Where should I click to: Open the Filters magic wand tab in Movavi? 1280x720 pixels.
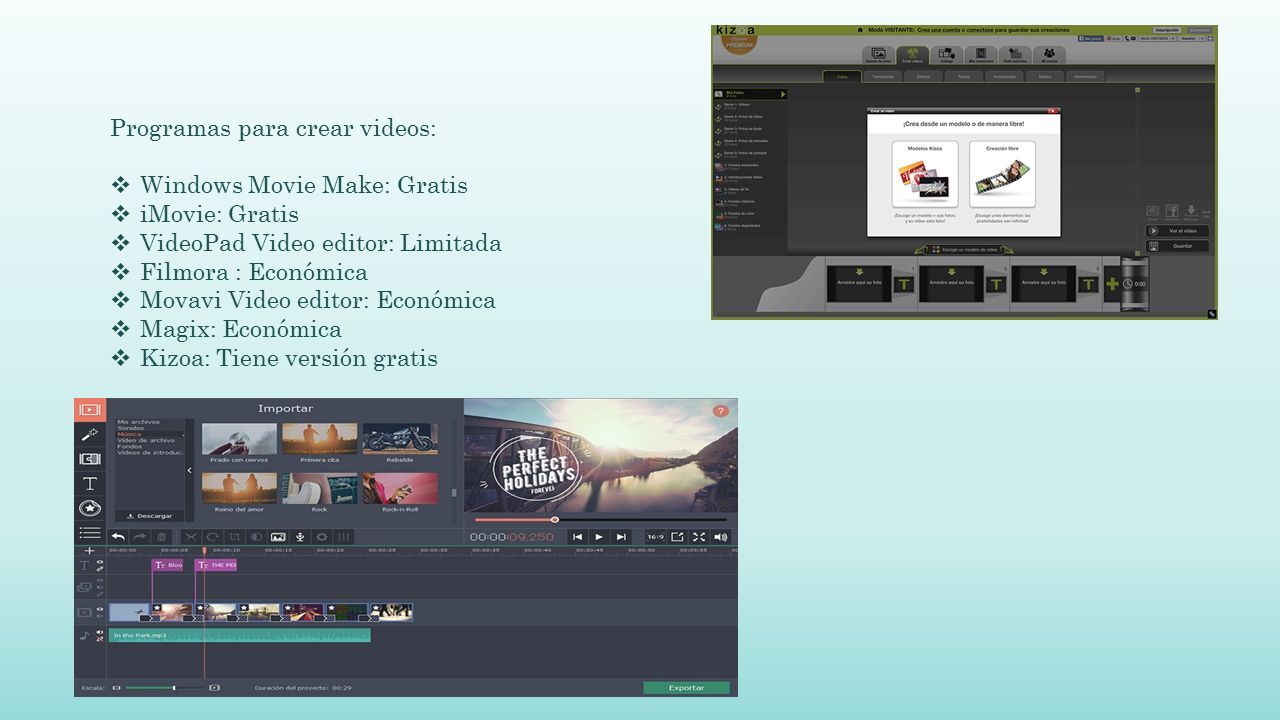click(x=90, y=434)
